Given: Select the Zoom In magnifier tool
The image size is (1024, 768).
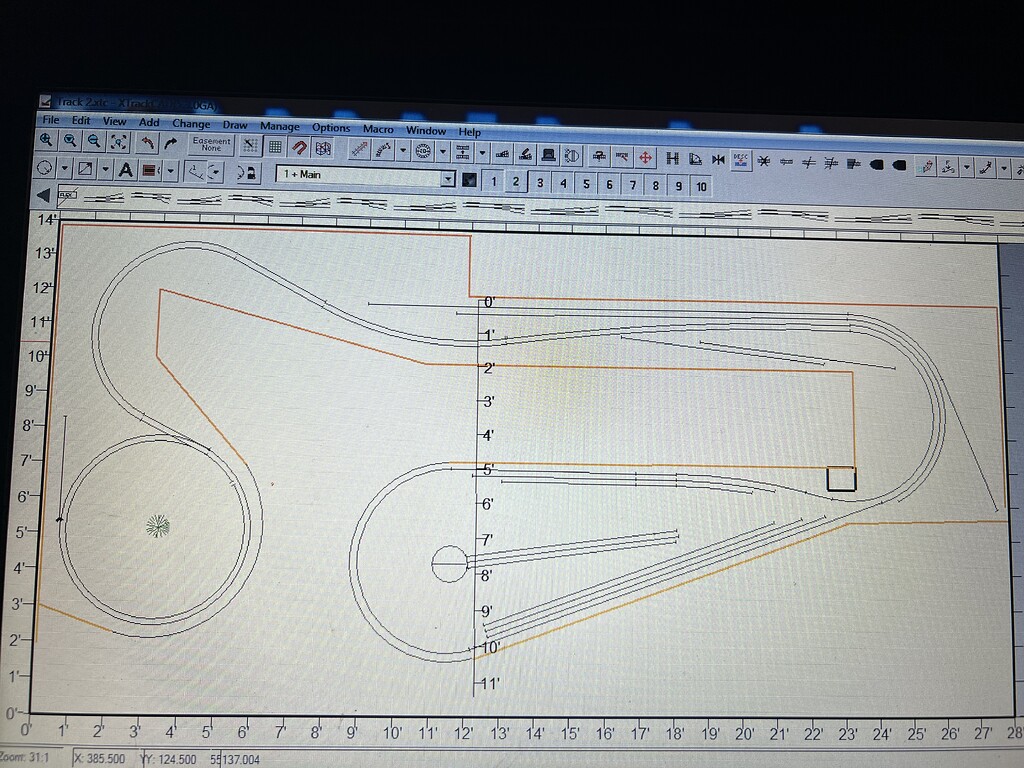Looking at the screenshot, I should point(45,146).
